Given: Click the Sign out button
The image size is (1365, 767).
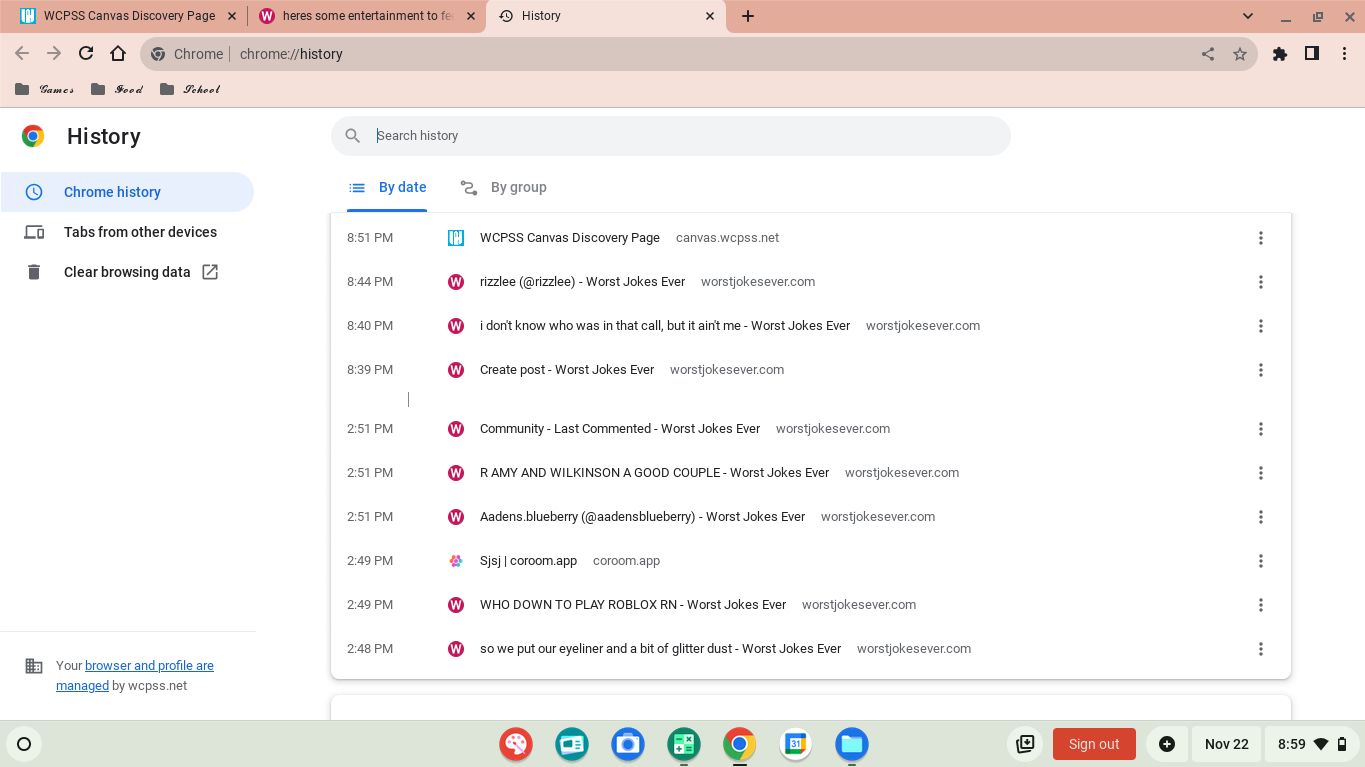Looking at the screenshot, I should (1093, 744).
